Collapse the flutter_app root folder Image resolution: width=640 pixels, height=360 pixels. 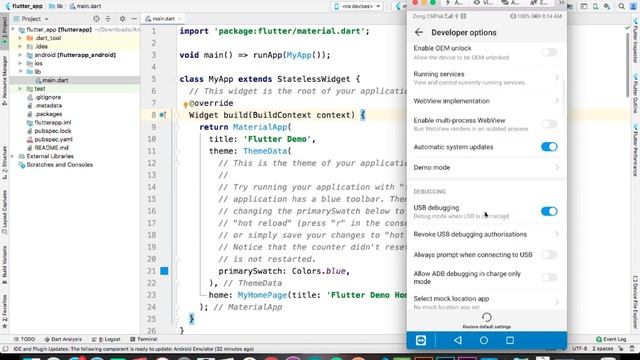point(13,30)
